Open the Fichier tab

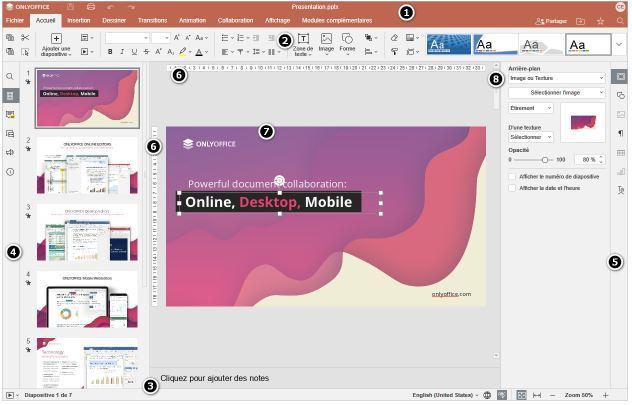point(15,21)
